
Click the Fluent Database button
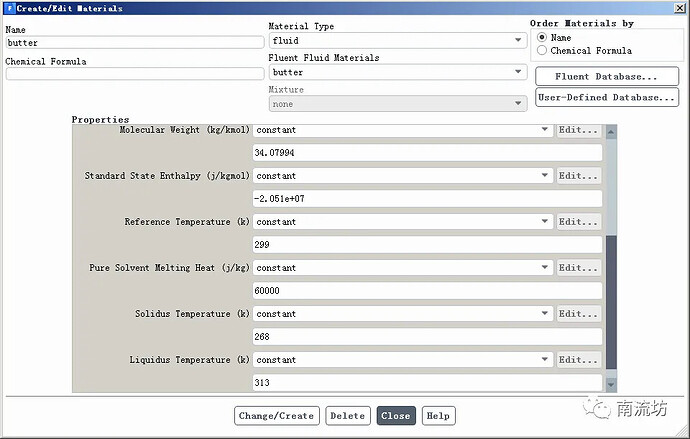(607, 77)
